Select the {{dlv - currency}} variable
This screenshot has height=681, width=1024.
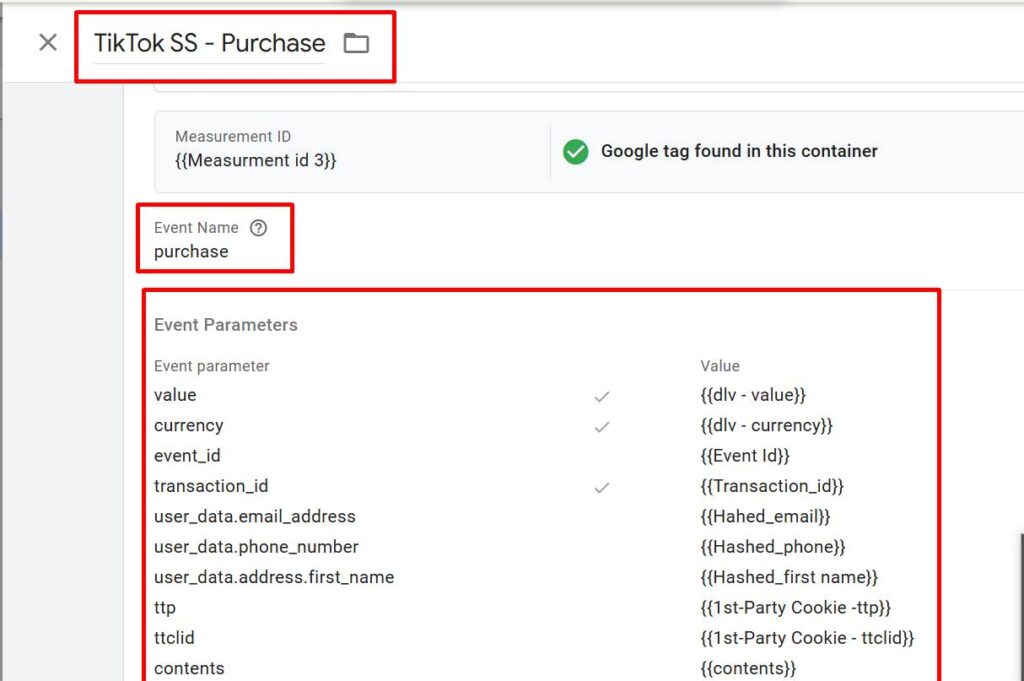point(767,426)
